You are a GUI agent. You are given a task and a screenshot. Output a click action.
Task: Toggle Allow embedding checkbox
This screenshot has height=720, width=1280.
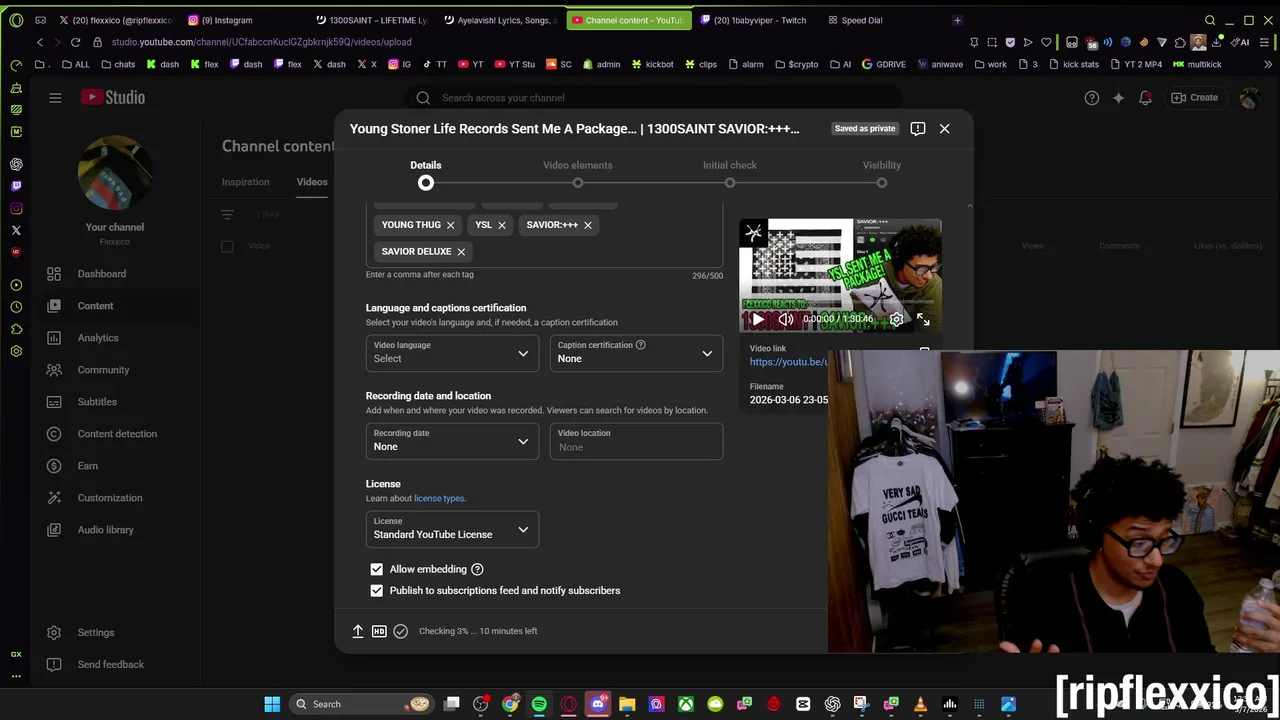pos(376,569)
